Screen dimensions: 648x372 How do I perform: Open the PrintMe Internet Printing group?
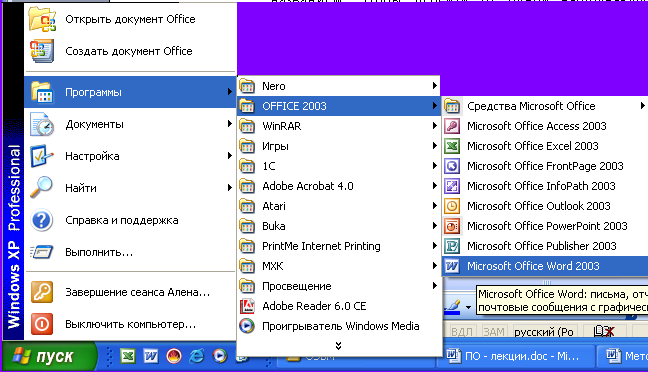(338, 246)
